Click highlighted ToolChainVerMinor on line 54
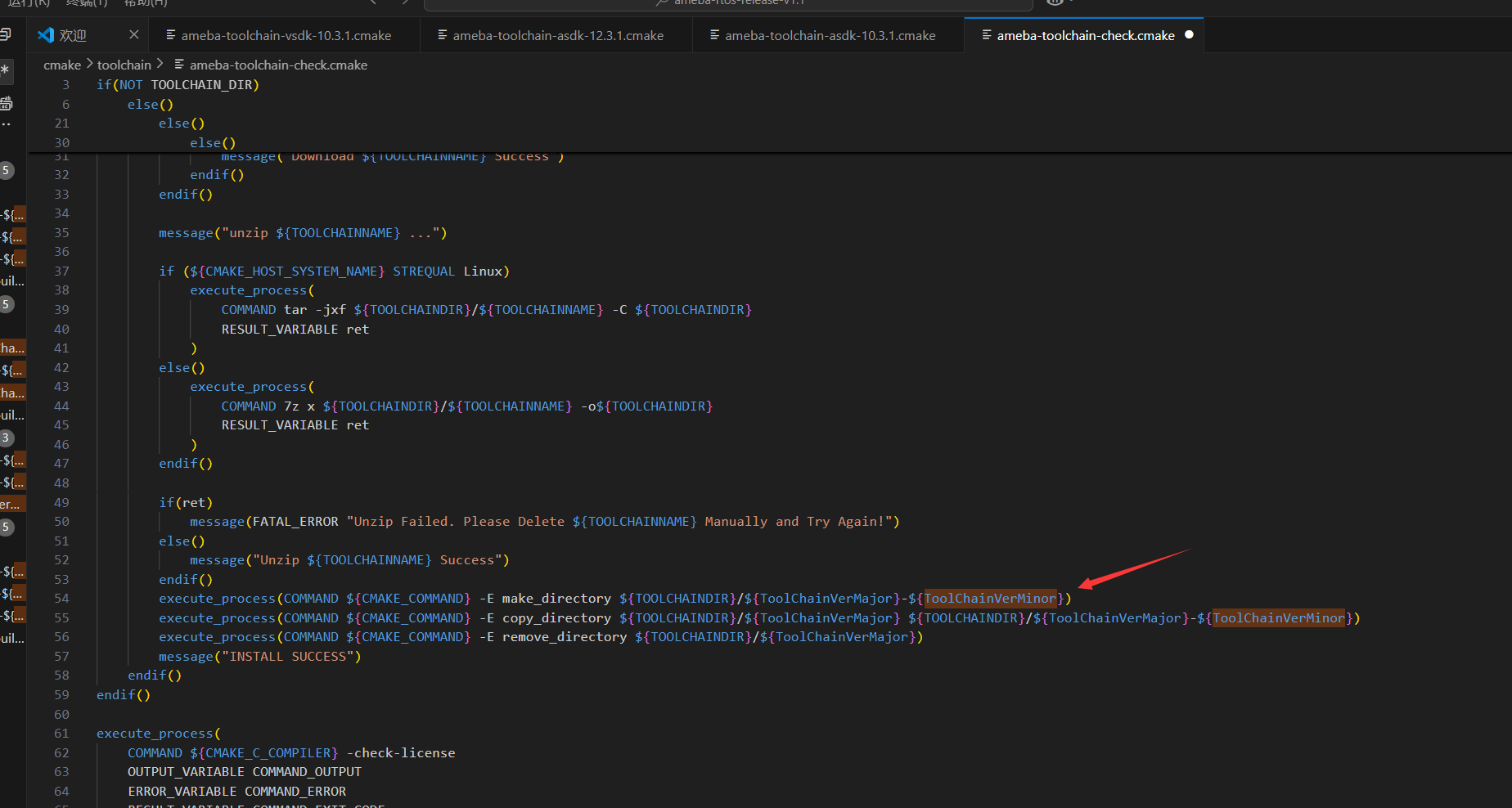Screen dimensions: 1512x808 [990, 599]
